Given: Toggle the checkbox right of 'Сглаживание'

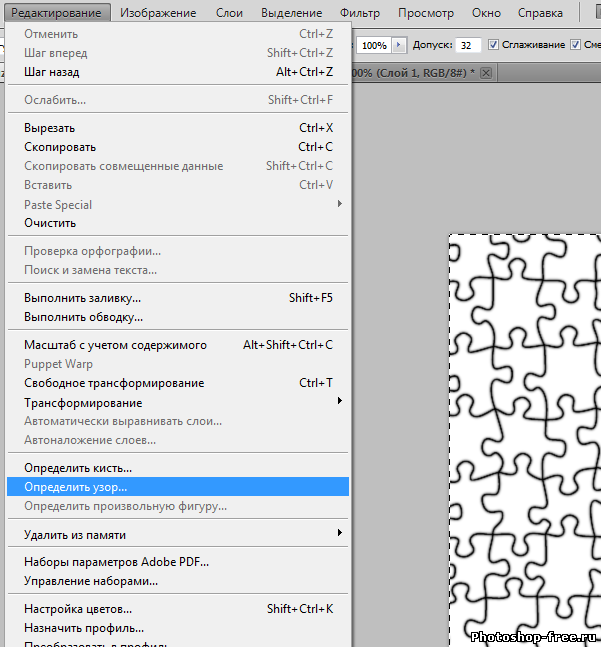Looking at the screenshot, I should (x=575, y=46).
